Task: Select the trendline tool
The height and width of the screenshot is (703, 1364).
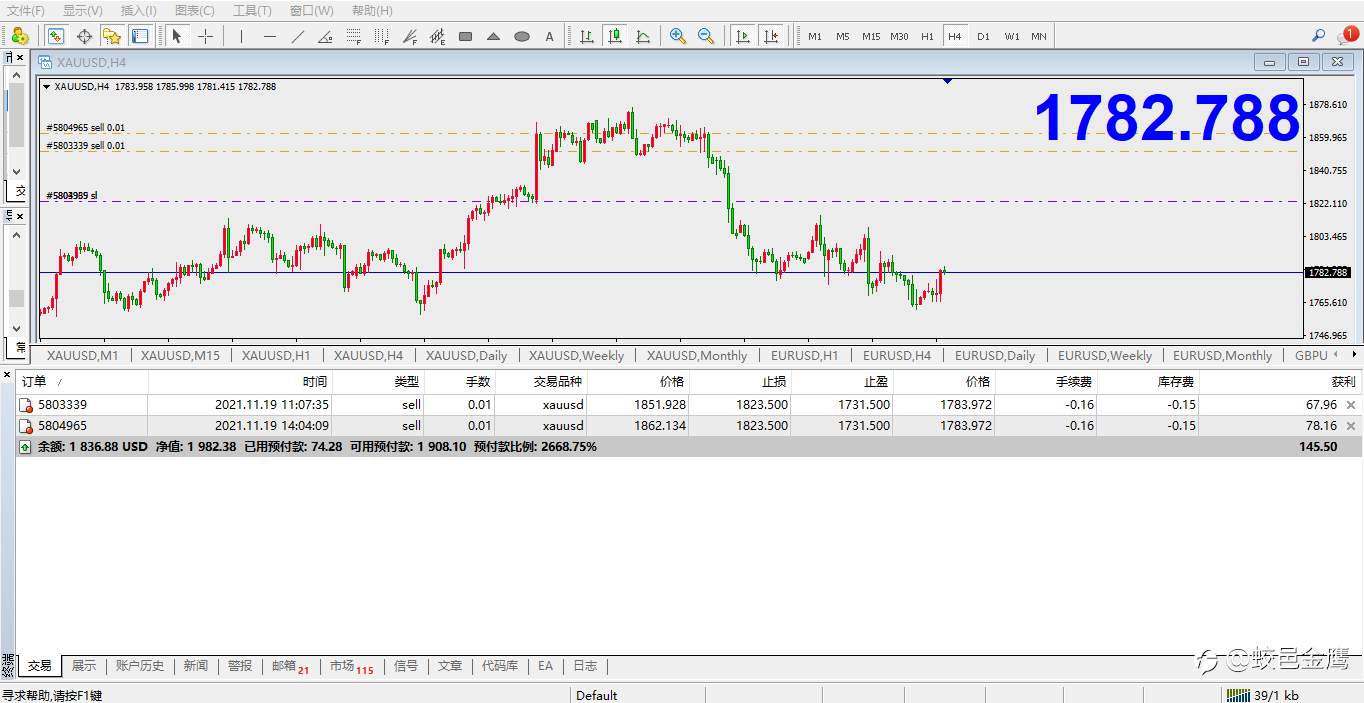Action: tap(297, 36)
